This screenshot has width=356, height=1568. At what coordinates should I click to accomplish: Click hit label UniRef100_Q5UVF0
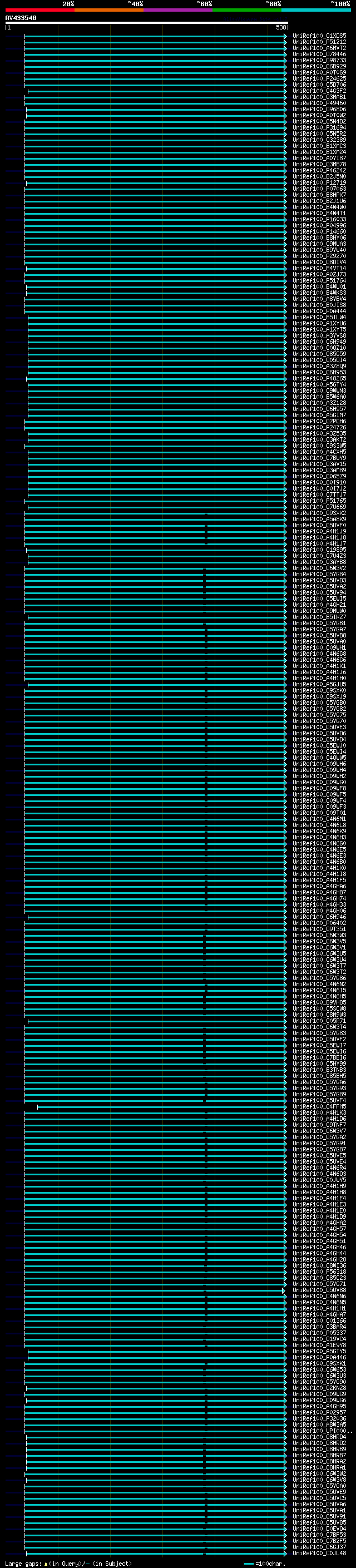pyautogui.click(x=319, y=525)
